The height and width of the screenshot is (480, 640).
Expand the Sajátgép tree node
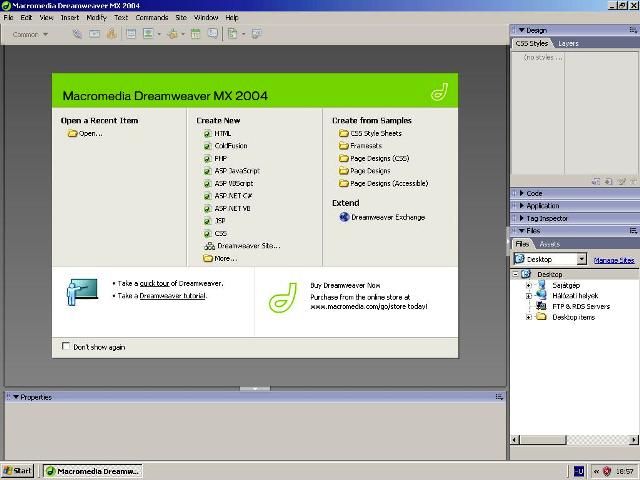click(529, 285)
